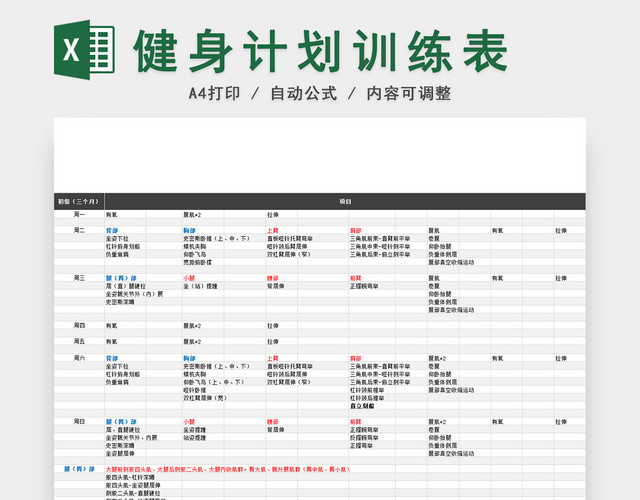Select the 反握腕弯举 cell
Image resolution: width=640 pixels, height=500 pixels.
364,438
